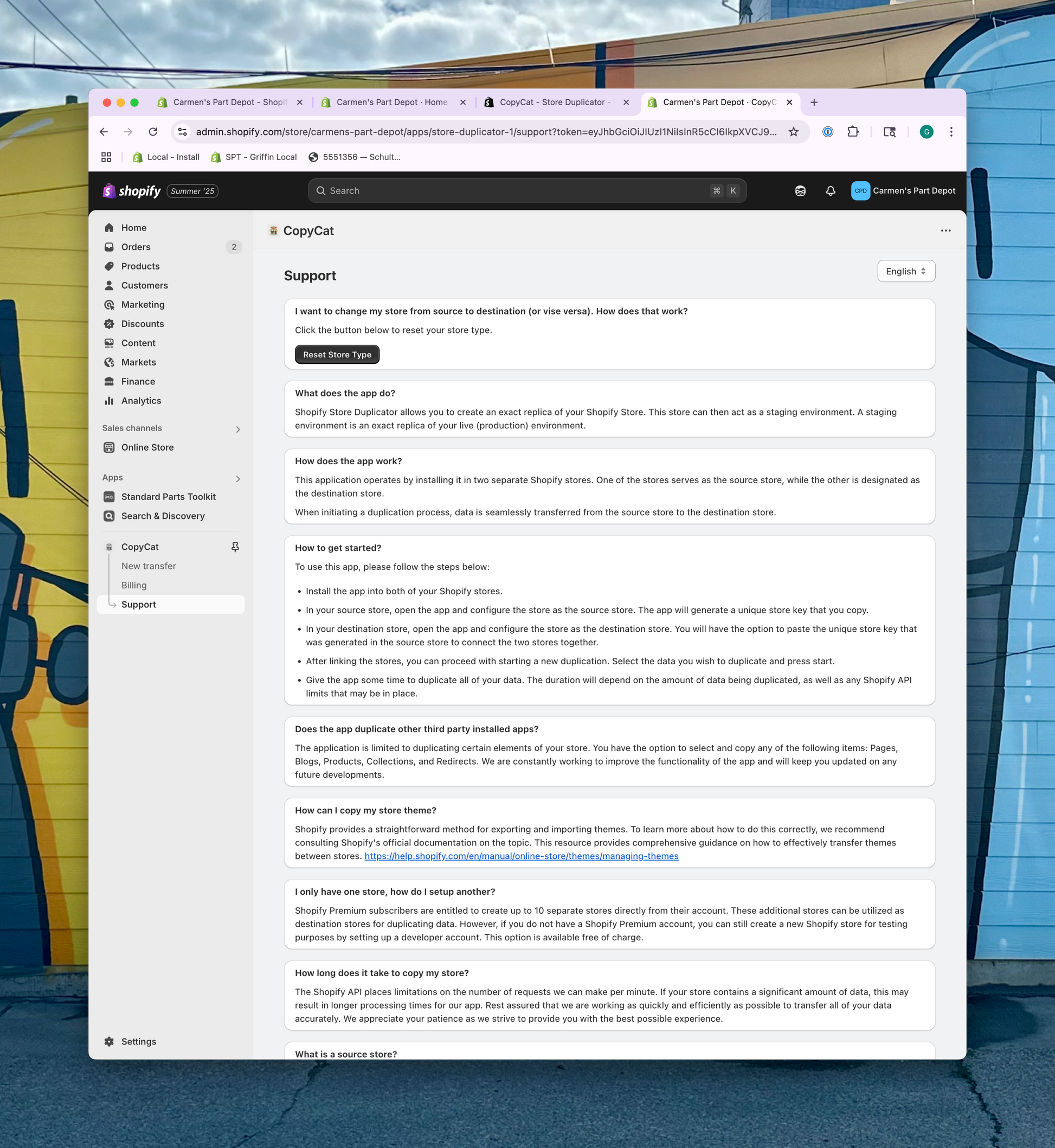Viewport: 1055px width, 1148px height.
Task: Open the Home icon in Shopify sidebar
Action: tap(109, 228)
